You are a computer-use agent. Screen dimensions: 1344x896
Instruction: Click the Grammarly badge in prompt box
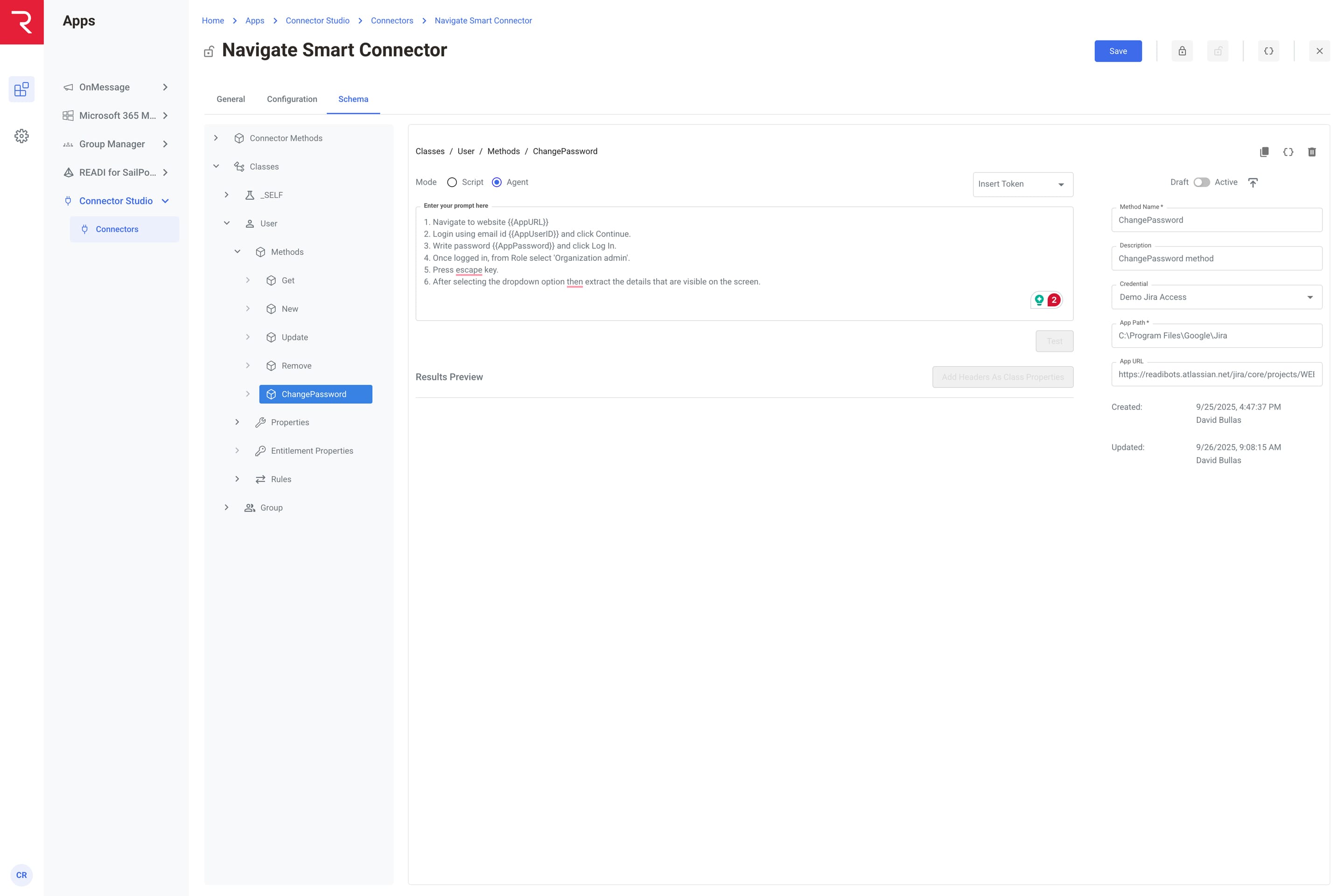tap(1046, 300)
